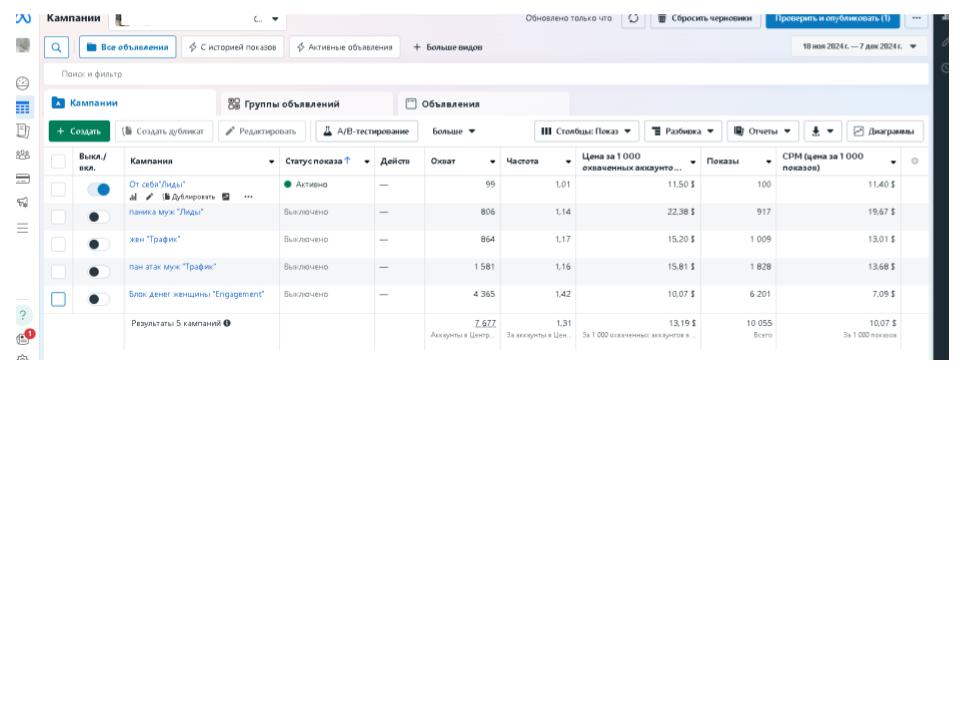Open the Разбивка breakdown dropdown
The image size is (960, 720).
(x=683, y=131)
